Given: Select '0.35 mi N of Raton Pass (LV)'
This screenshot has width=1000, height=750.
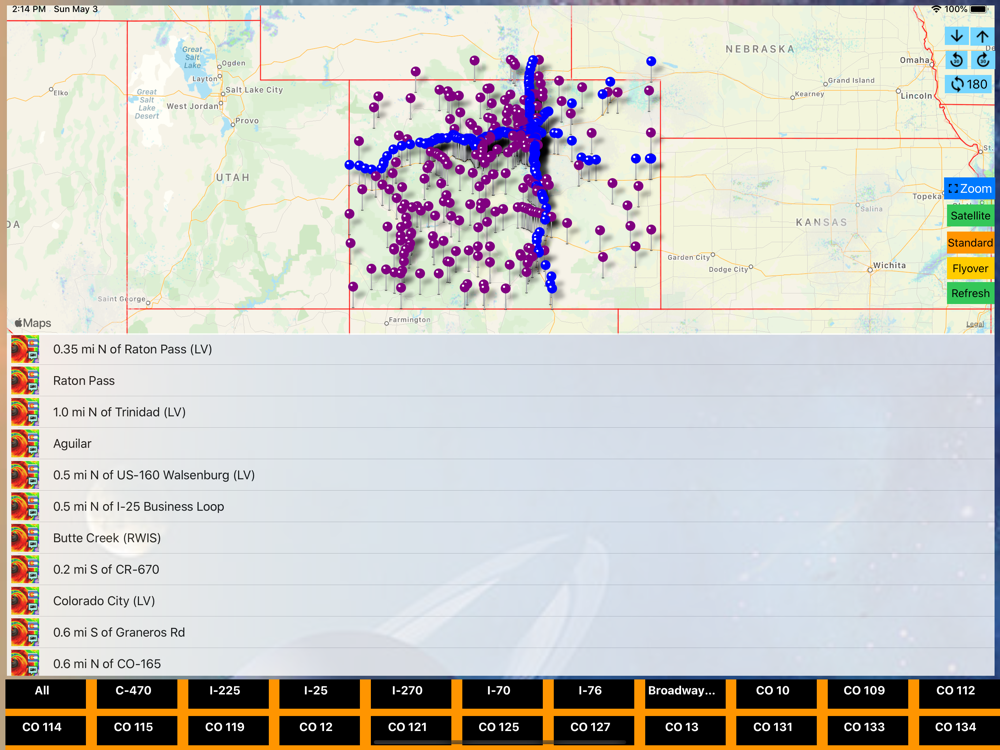Looking at the screenshot, I should (500, 349).
